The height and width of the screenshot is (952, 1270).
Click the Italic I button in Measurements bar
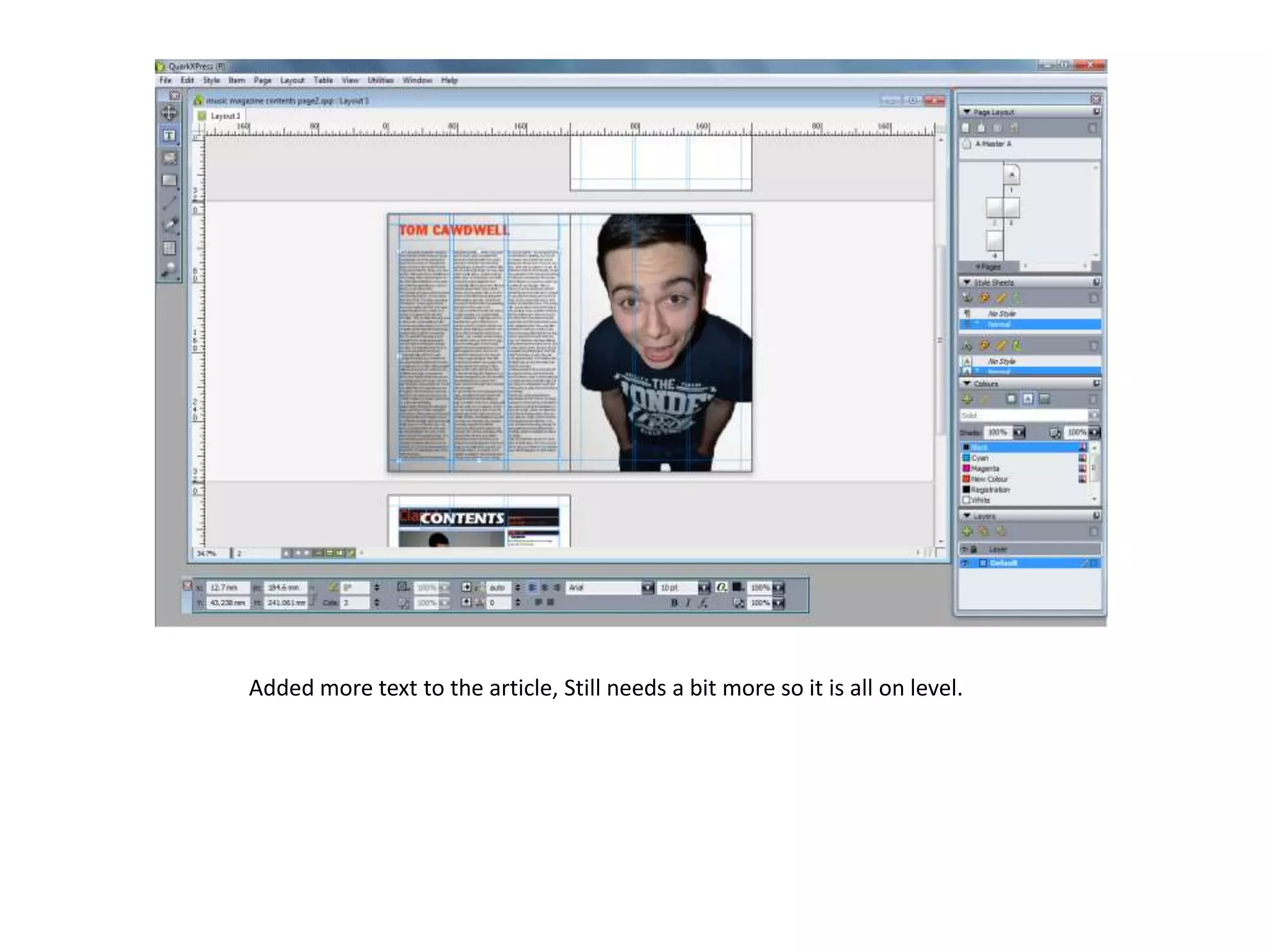coord(688,603)
